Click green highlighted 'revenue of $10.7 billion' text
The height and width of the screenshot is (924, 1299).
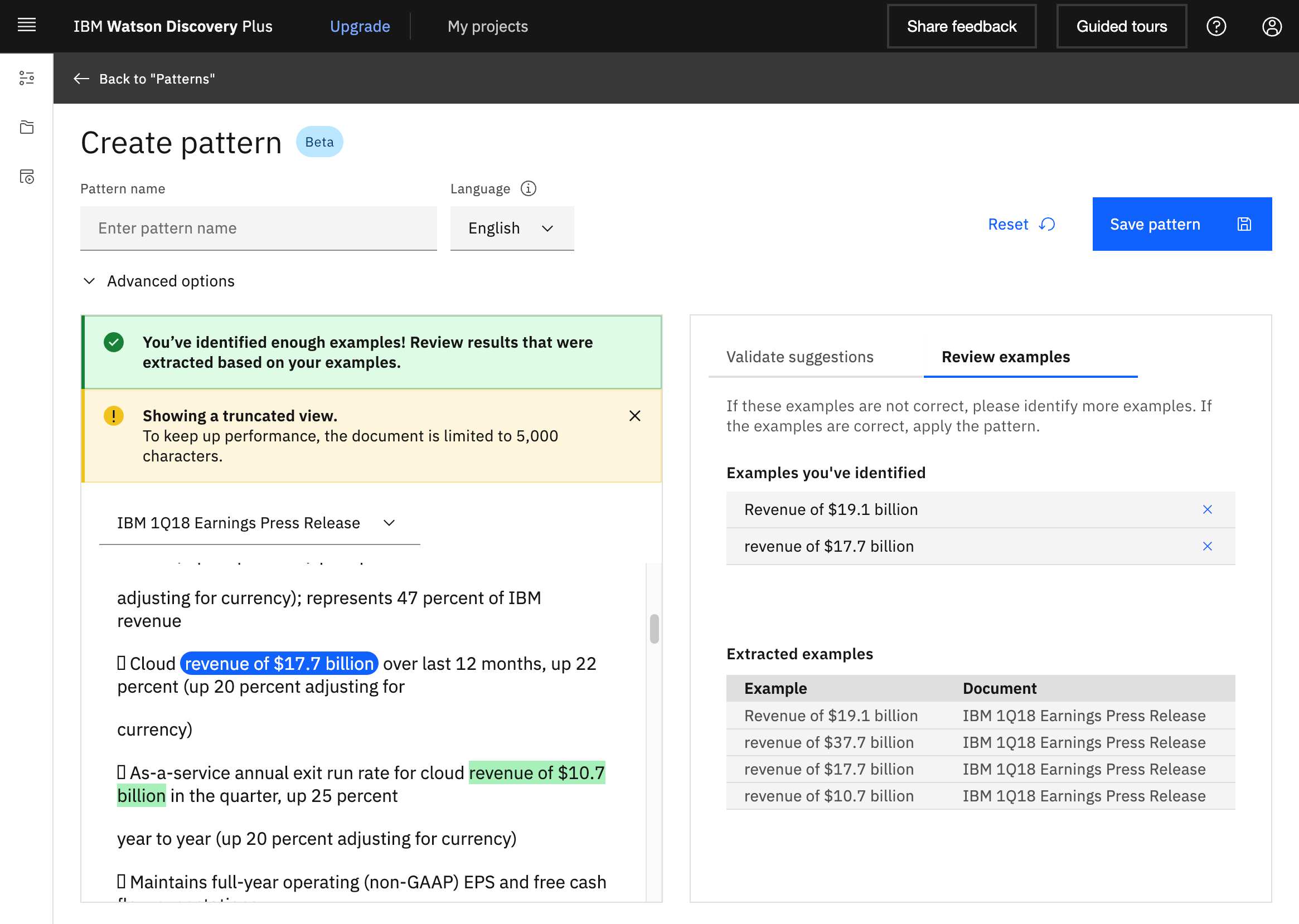coord(537,772)
